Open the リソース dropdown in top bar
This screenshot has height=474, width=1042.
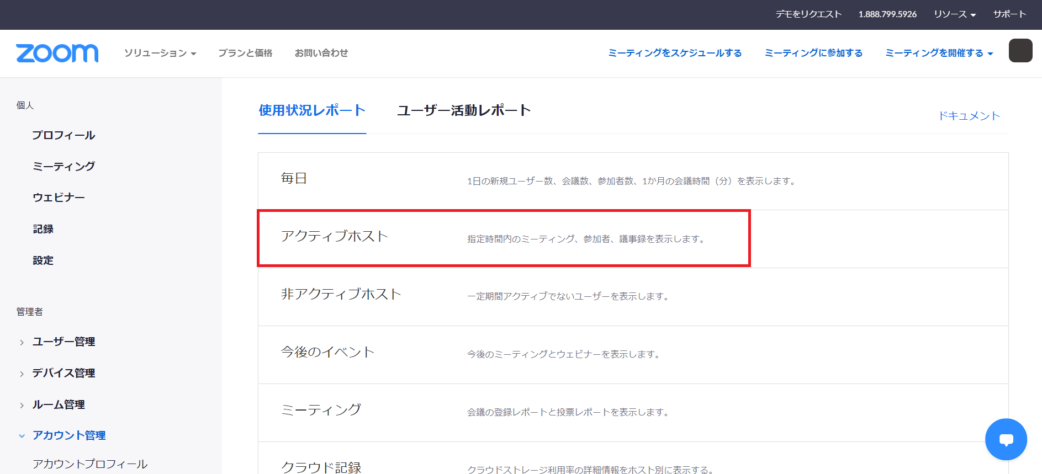click(x=954, y=14)
